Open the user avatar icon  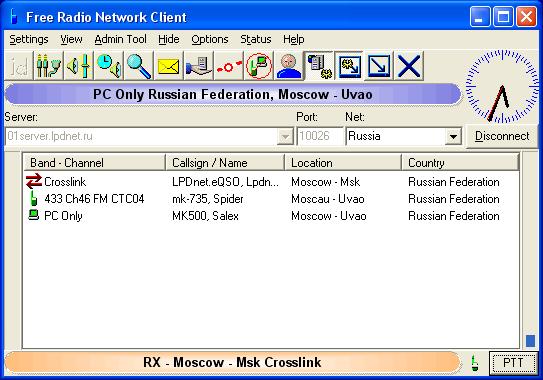point(289,66)
